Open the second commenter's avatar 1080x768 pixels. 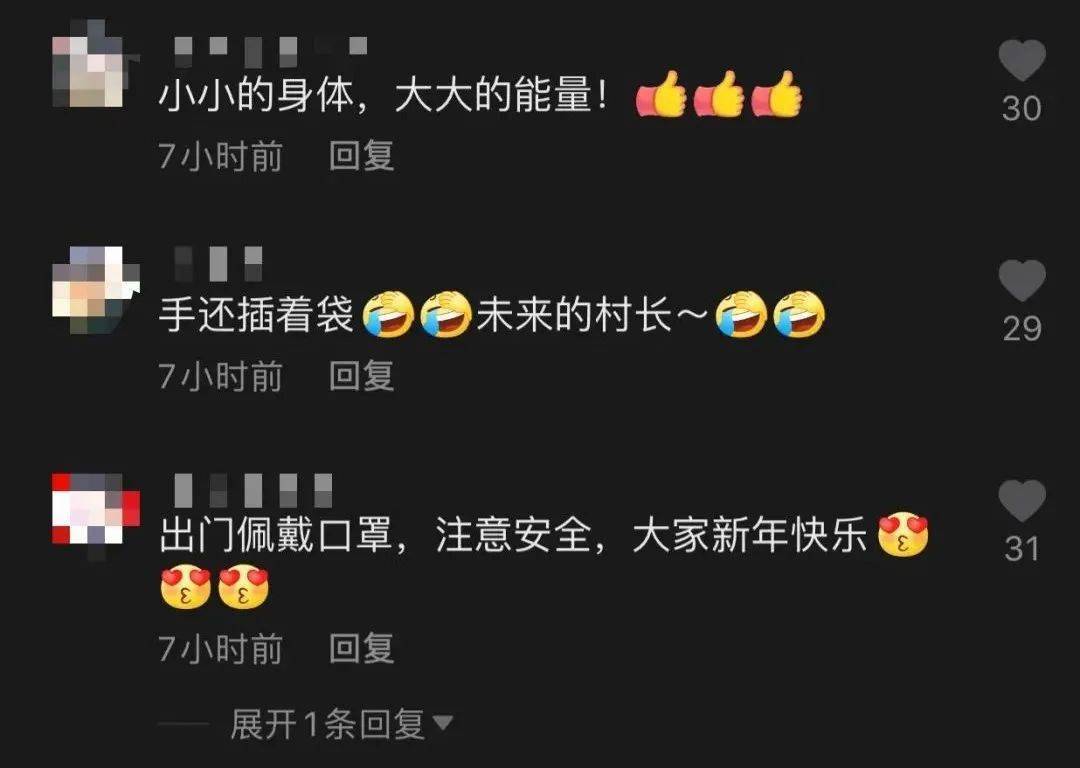click(x=96, y=290)
